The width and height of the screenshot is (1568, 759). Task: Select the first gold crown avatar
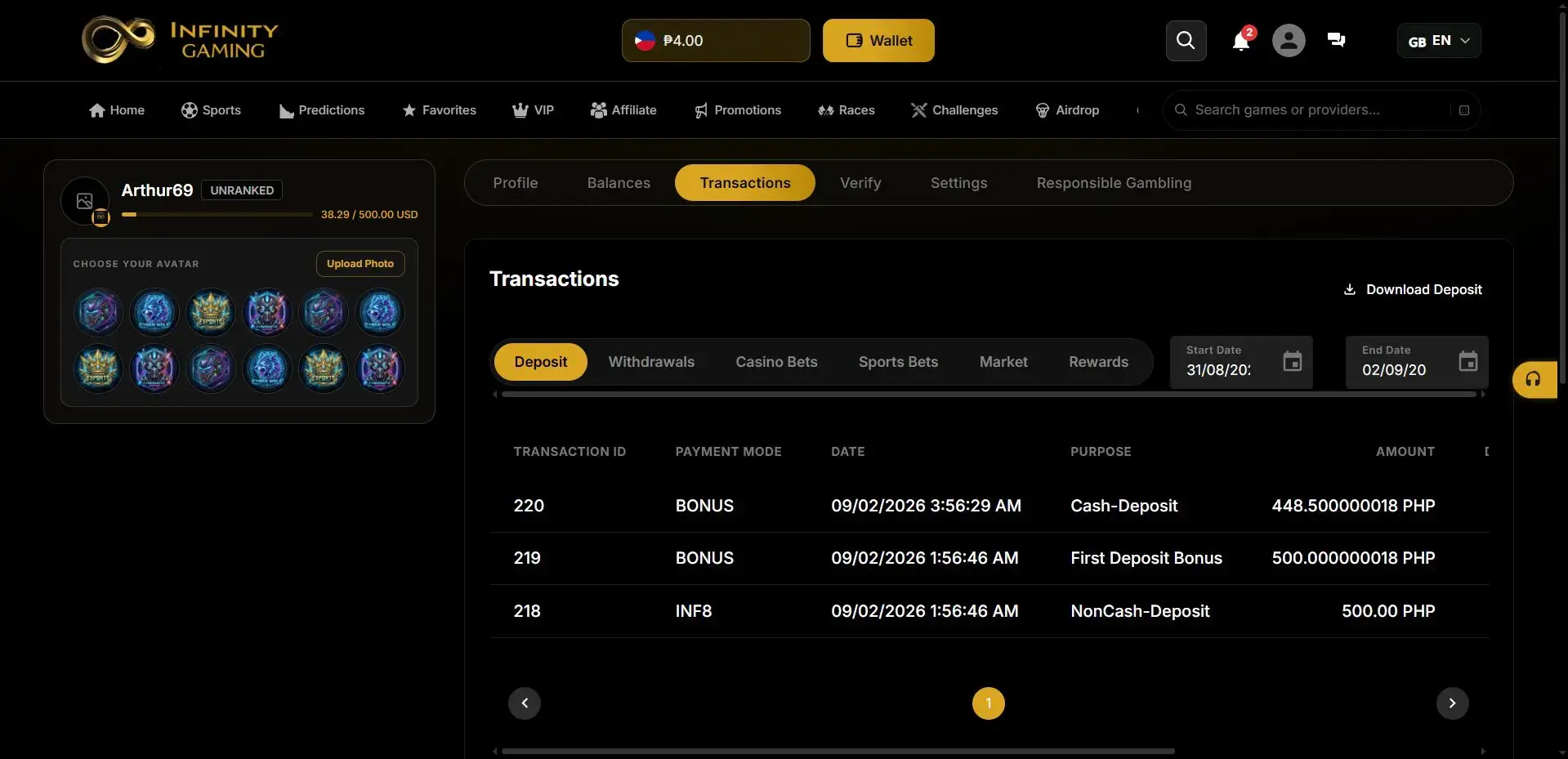point(211,312)
